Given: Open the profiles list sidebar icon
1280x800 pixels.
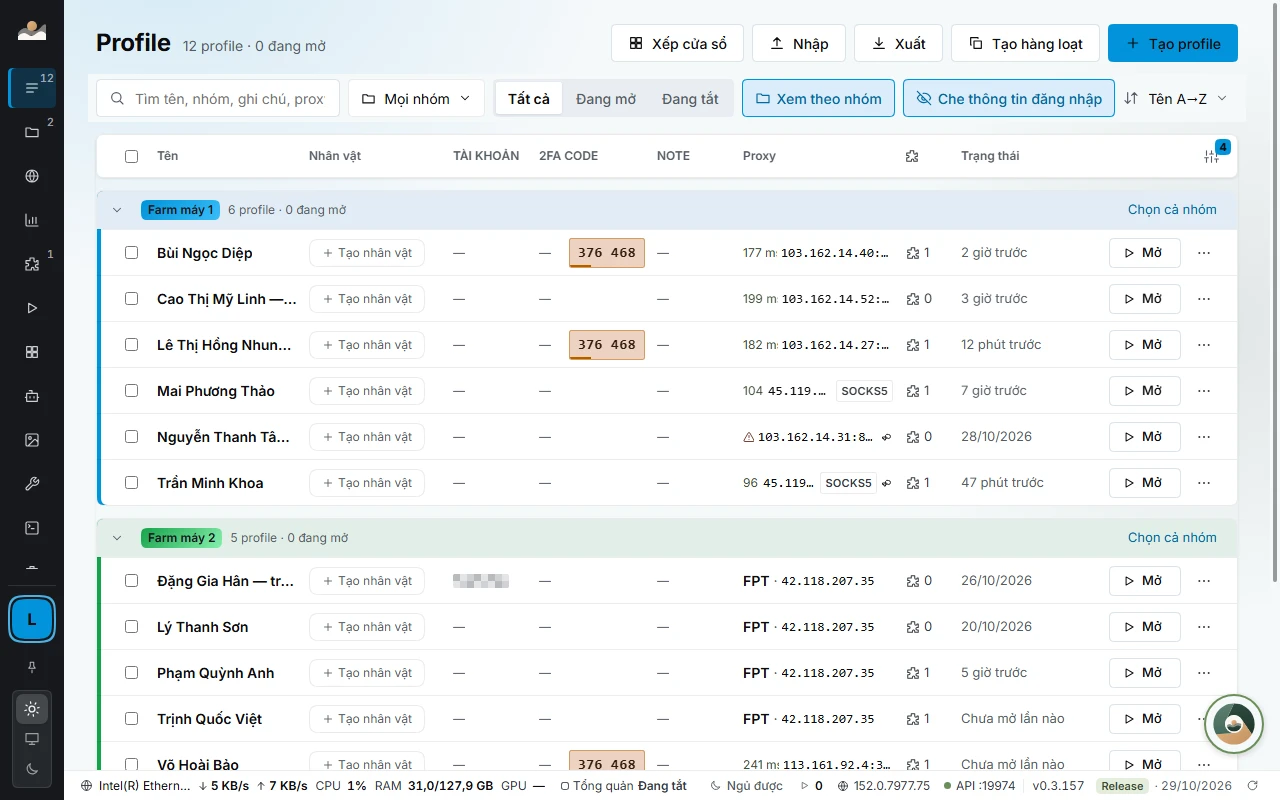Looking at the screenshot, I should (x=32, y=88).
